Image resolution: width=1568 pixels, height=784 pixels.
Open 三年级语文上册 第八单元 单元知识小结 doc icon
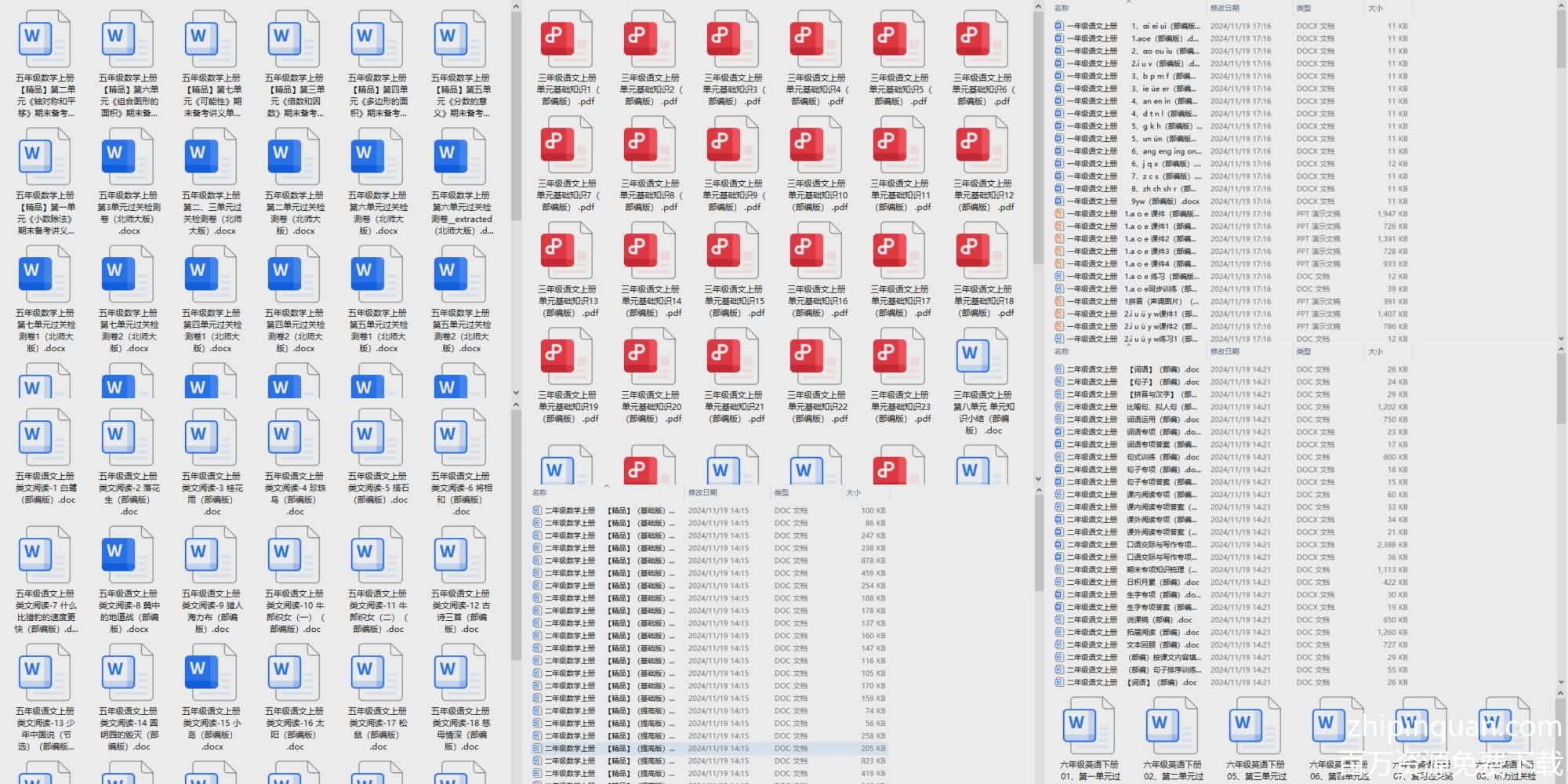coord(982,355)
